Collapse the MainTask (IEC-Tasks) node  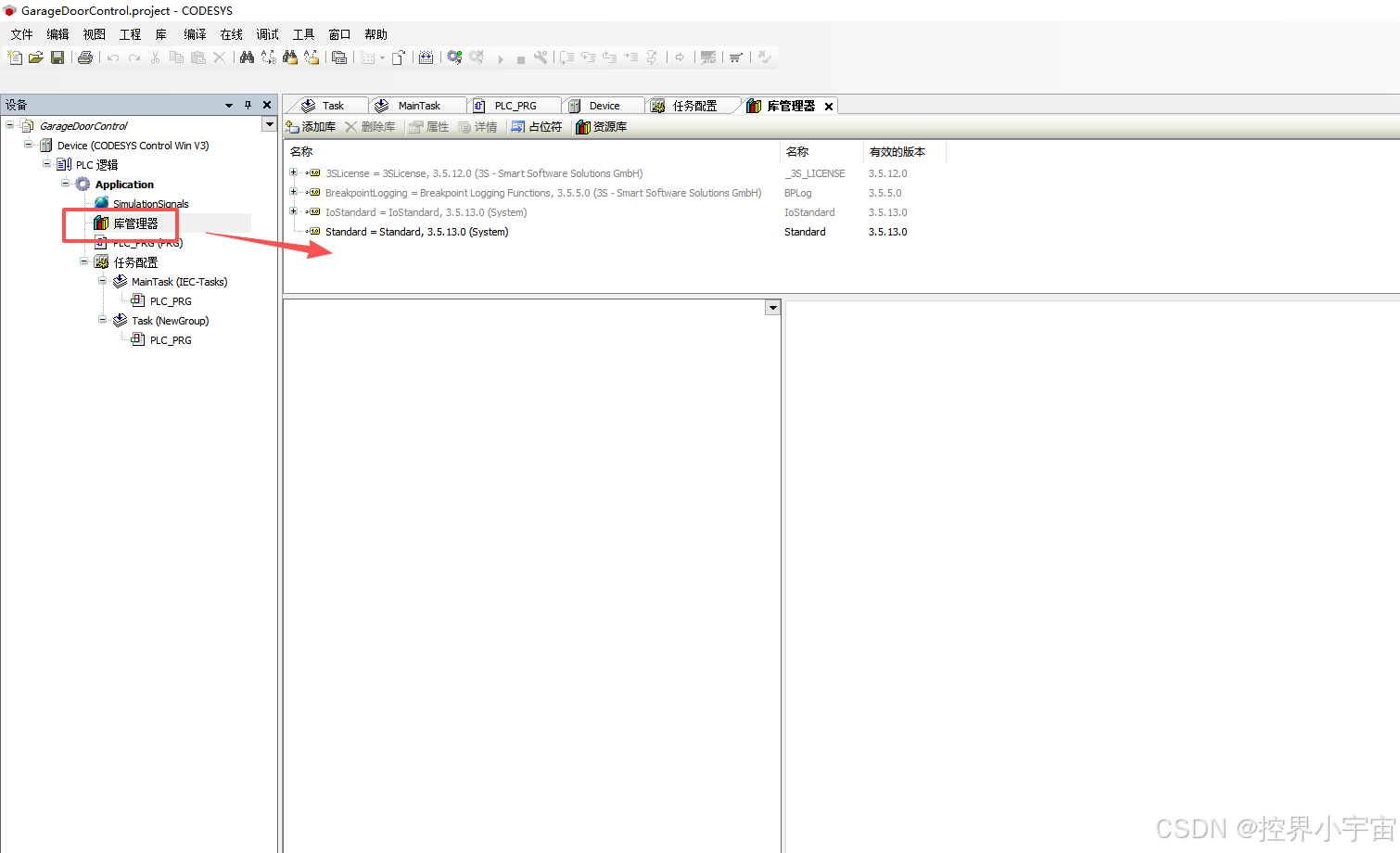click(x=102, y=280)
